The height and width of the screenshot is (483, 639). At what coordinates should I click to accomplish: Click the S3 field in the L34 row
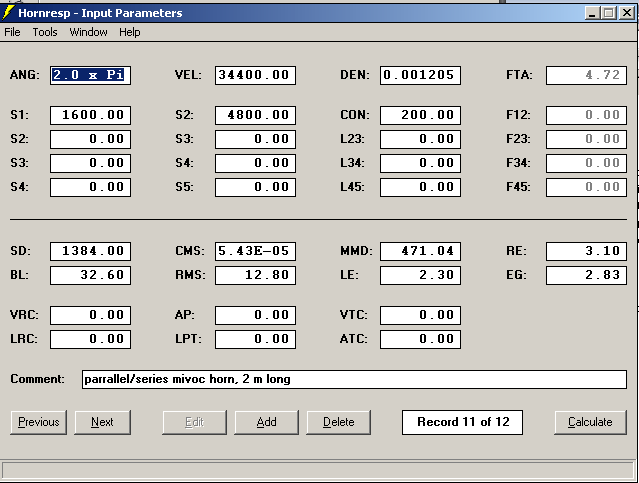point(90,163)
